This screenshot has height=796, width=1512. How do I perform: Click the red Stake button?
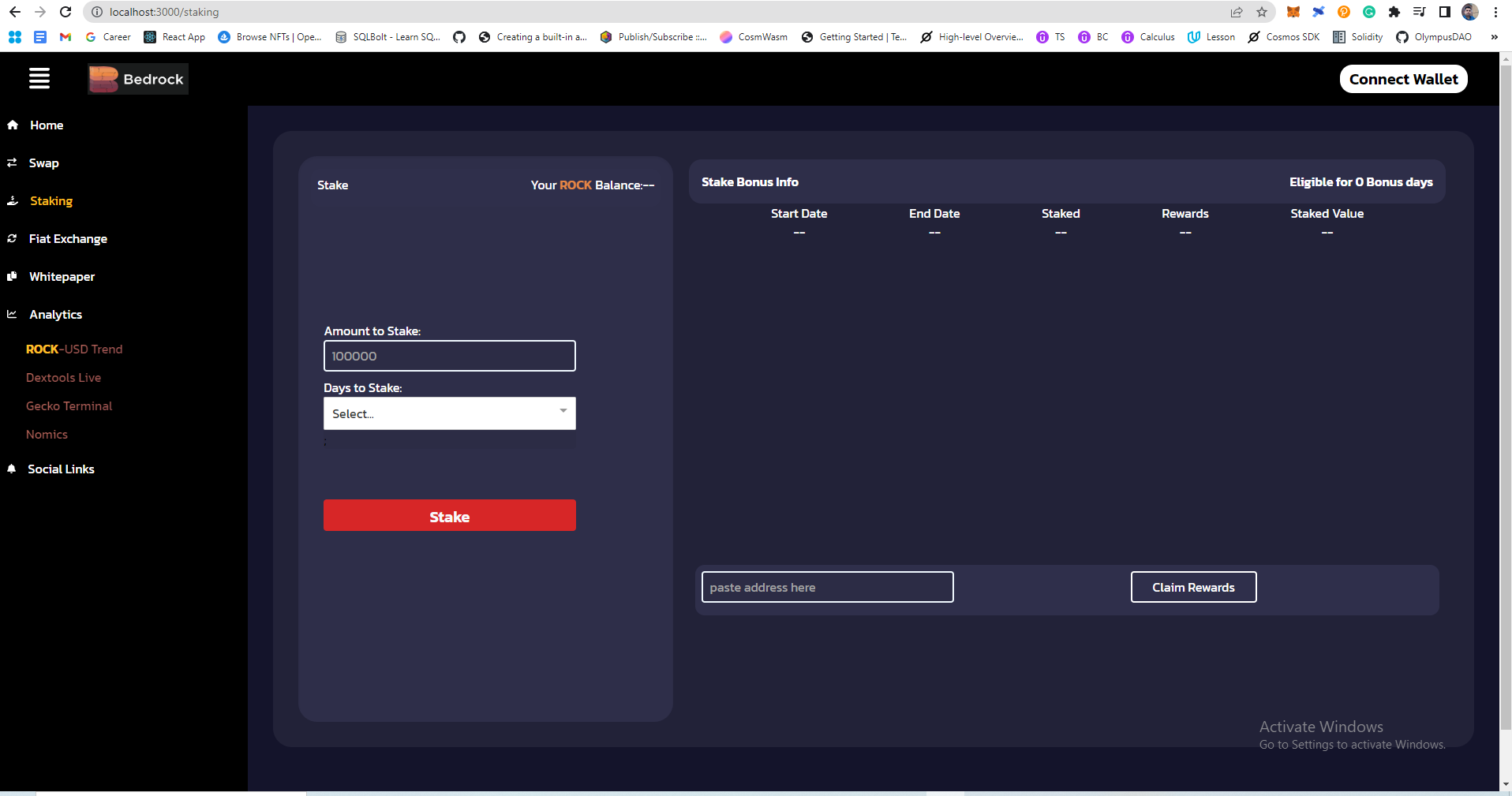(x=450, y=515)
